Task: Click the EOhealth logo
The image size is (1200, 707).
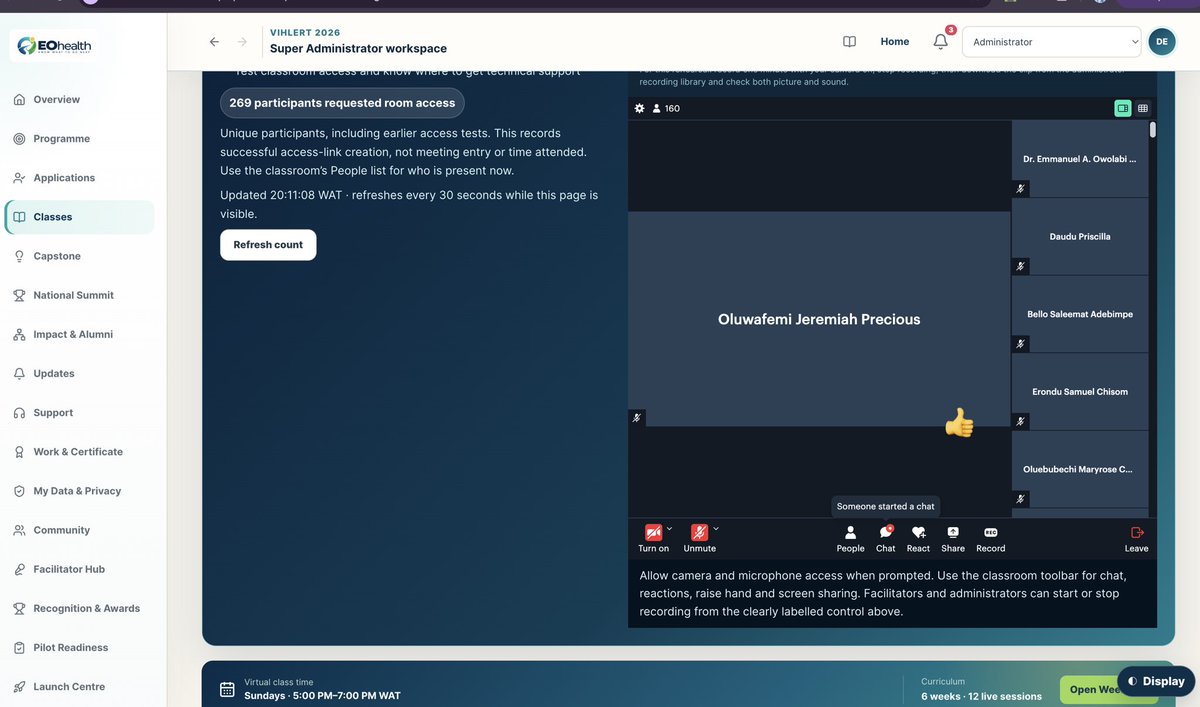Action: [54, 45]
